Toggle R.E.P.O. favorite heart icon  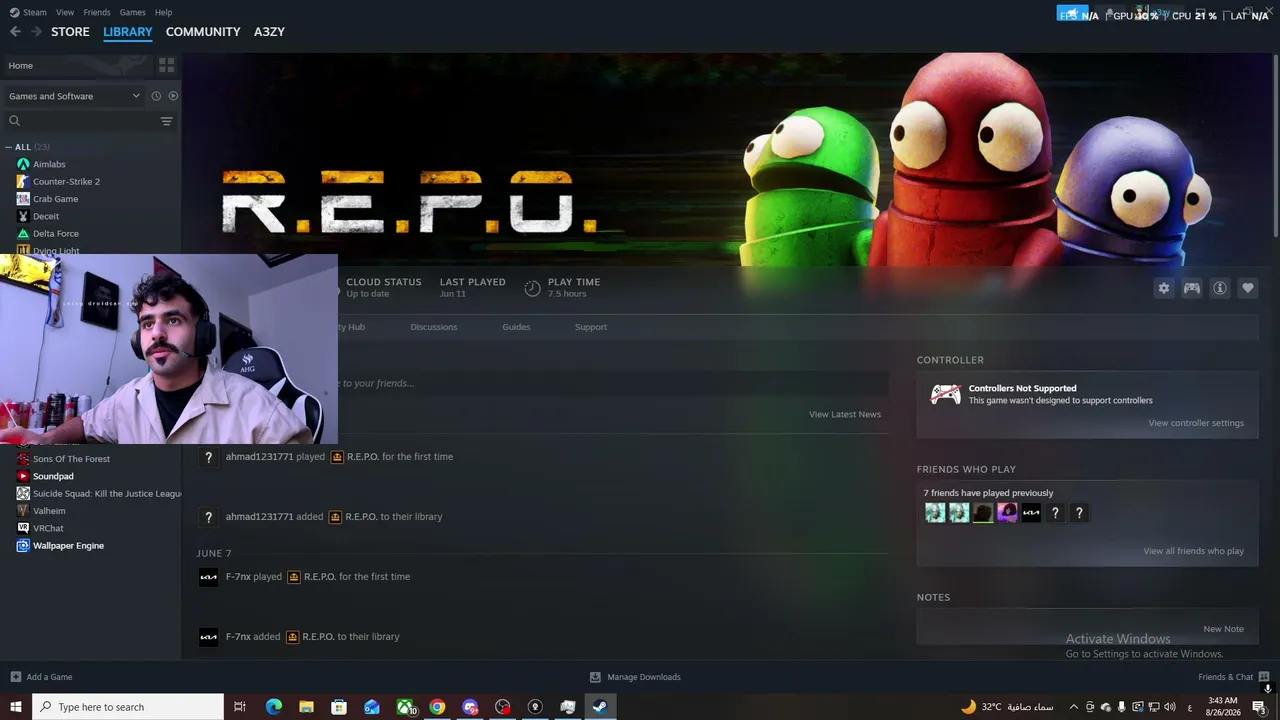click(x=1248, y=288)
